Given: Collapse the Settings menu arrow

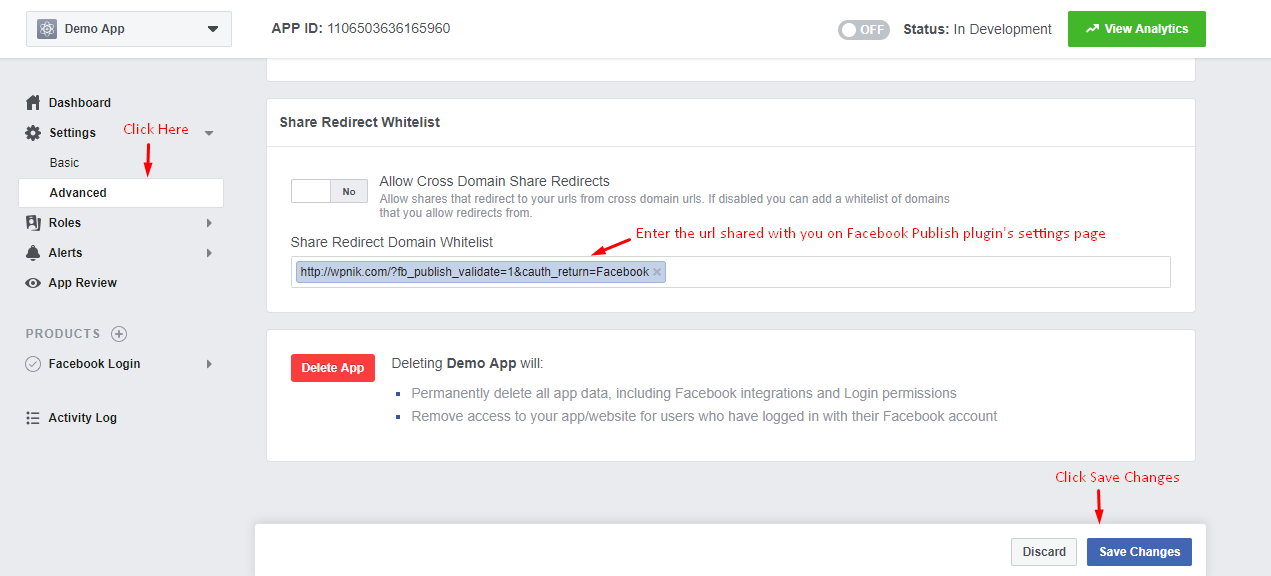Looking at the screenshot, I should click(209, 133).
